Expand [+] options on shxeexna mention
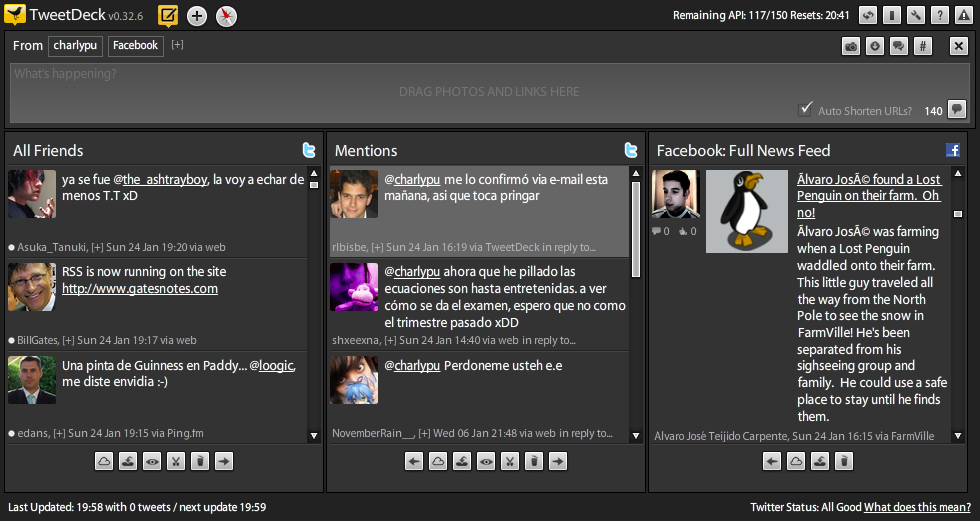Image resolution: width=980 pixels, height=521 pixels. (x=390, y=340)
